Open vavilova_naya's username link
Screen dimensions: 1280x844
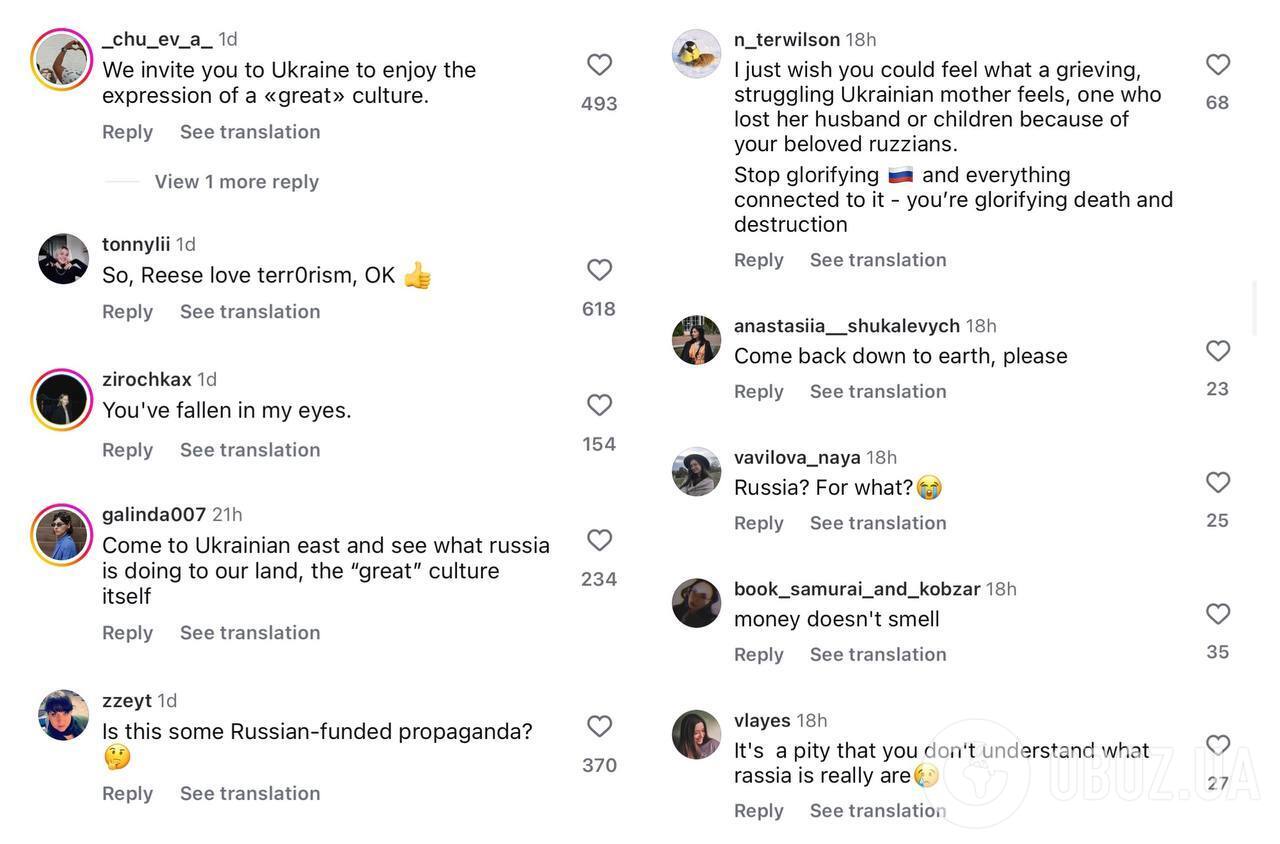click(x=797, y=457)
